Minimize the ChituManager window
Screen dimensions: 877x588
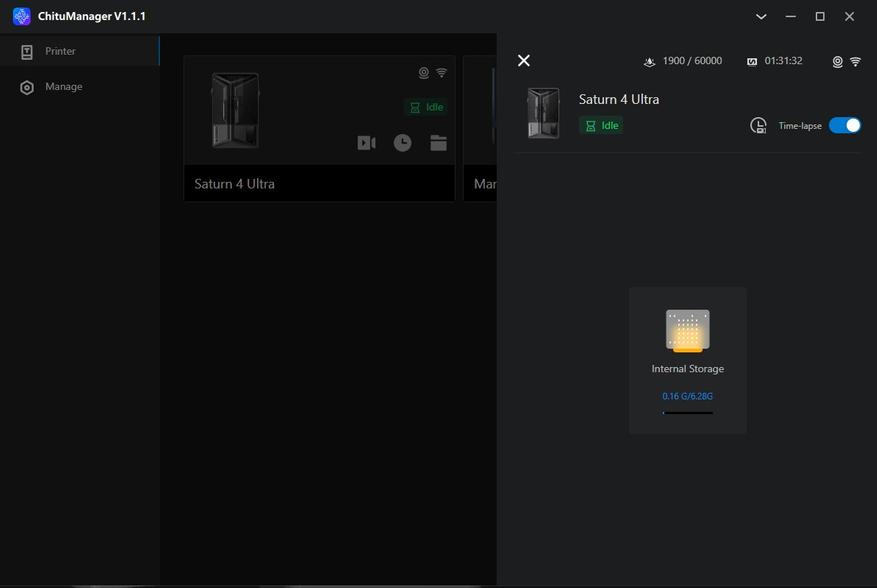(x=790, y=16)
